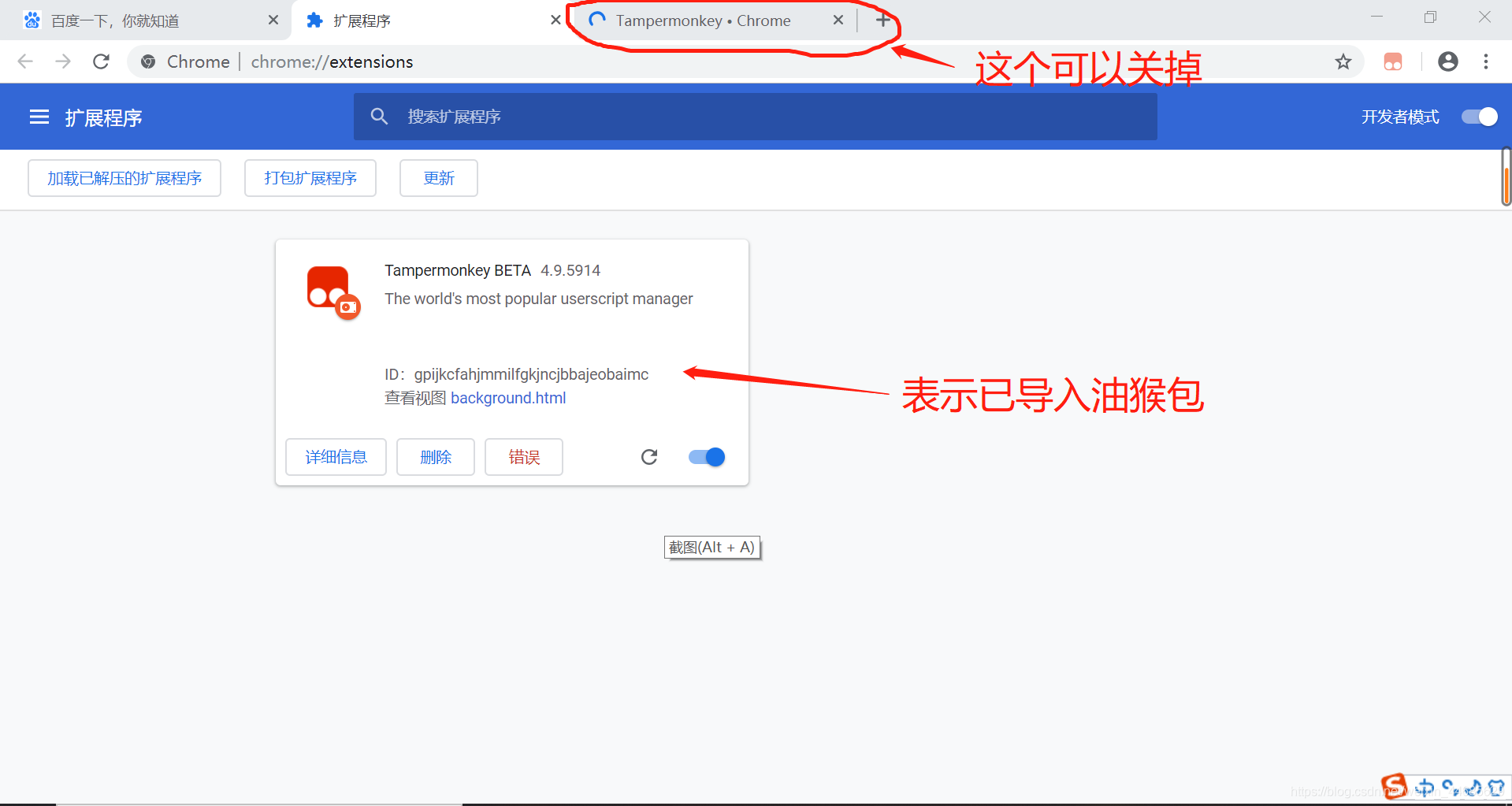1512x806 pixels.
Task: Reload the Tampermonkey BETA extension
Action: pos(649,457)
